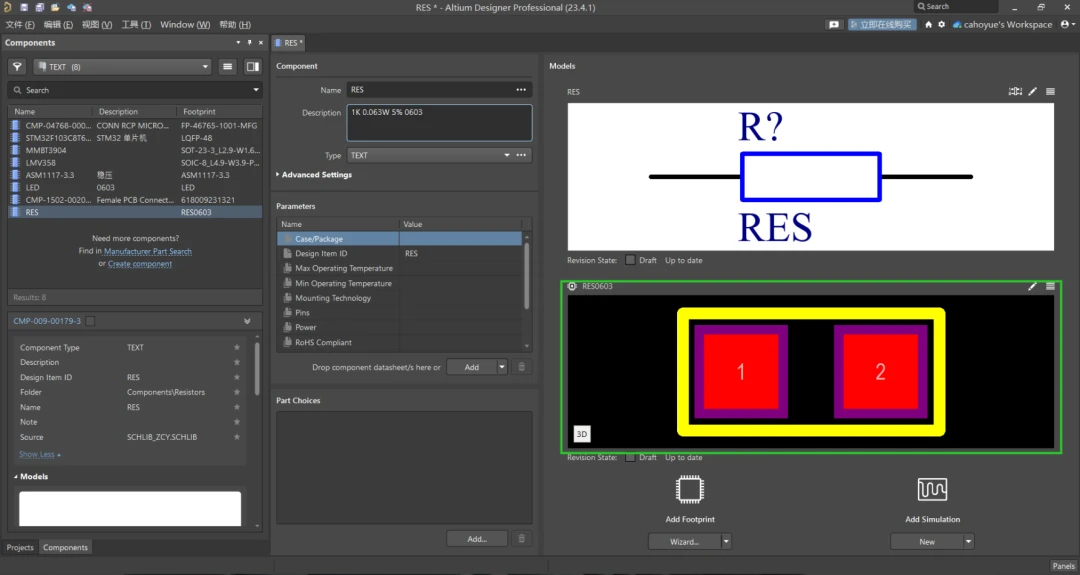Click the home icon in top bar
This screenshot has width=1080, height=575.
click(x=928, y=24)
